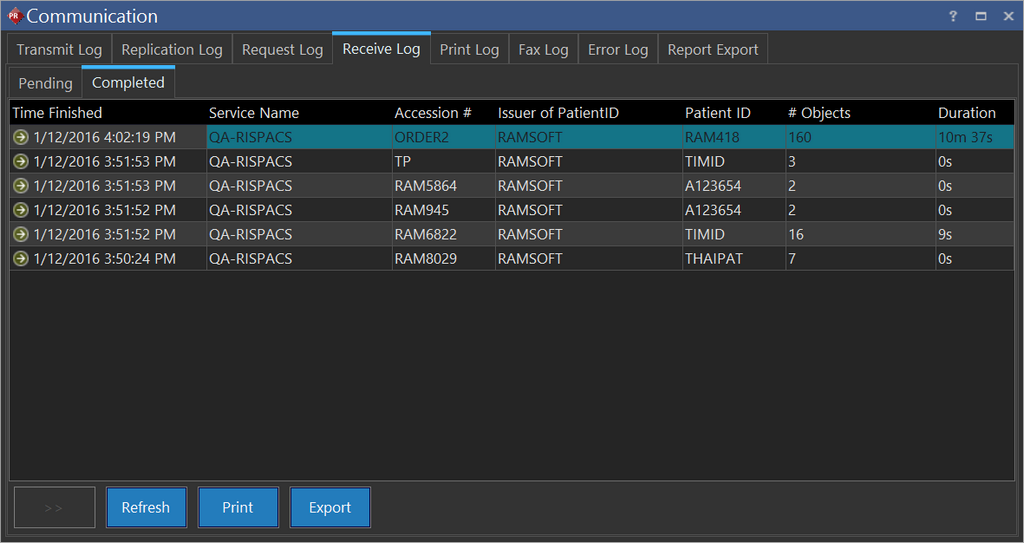The height and width of the screenshot is (543, 1024).
Task: Sort by the Time Finished column header
Action: (58, 113)
